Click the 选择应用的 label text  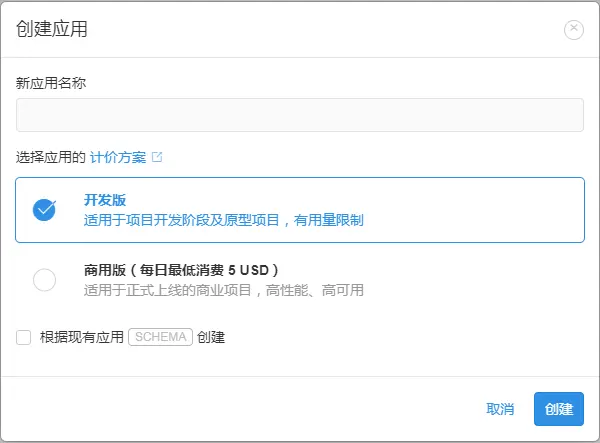51,158
